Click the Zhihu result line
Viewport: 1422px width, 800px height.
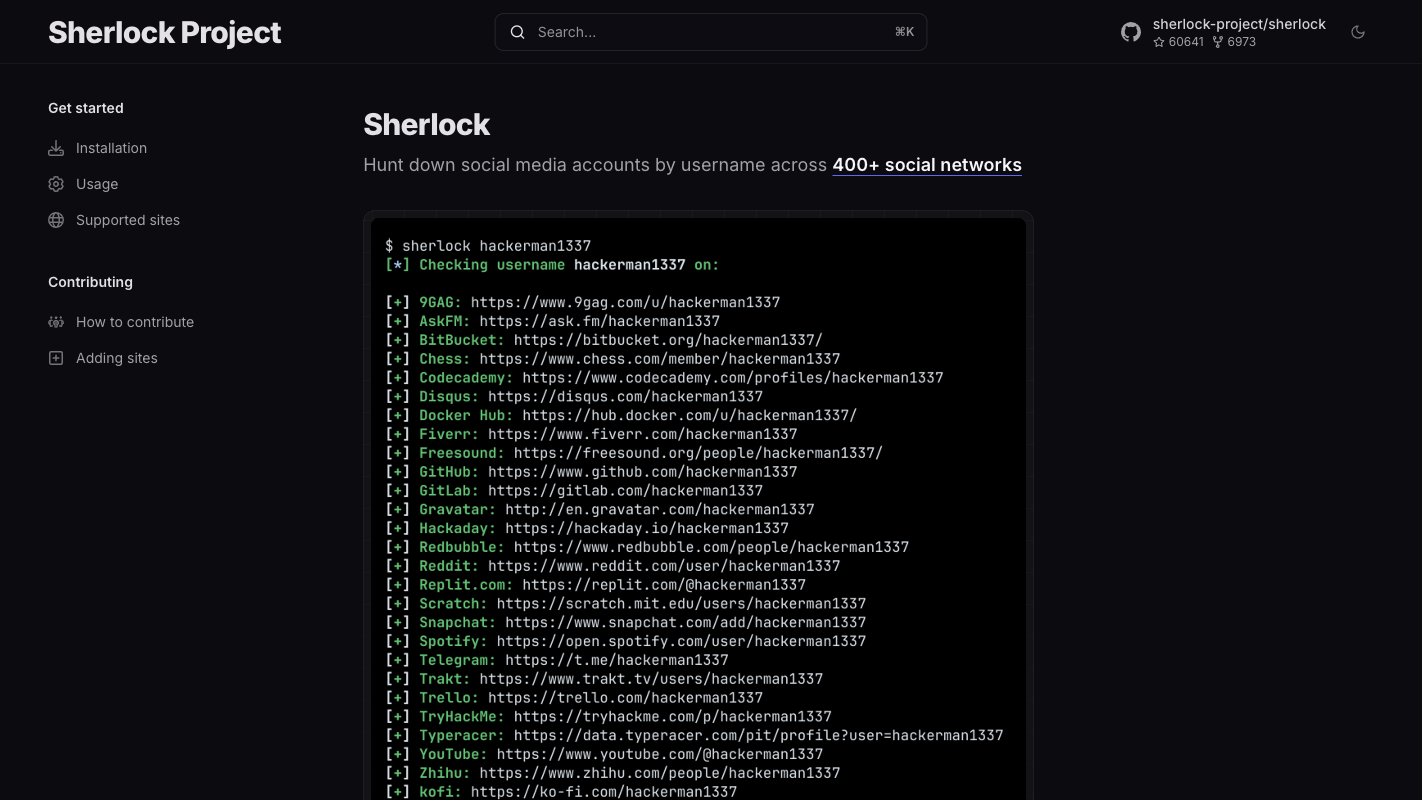612,773
